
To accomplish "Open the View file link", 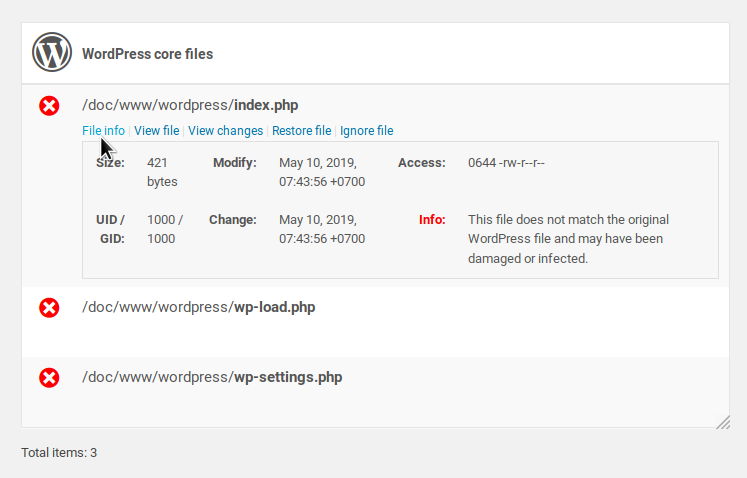I will [x=157, y=131].
